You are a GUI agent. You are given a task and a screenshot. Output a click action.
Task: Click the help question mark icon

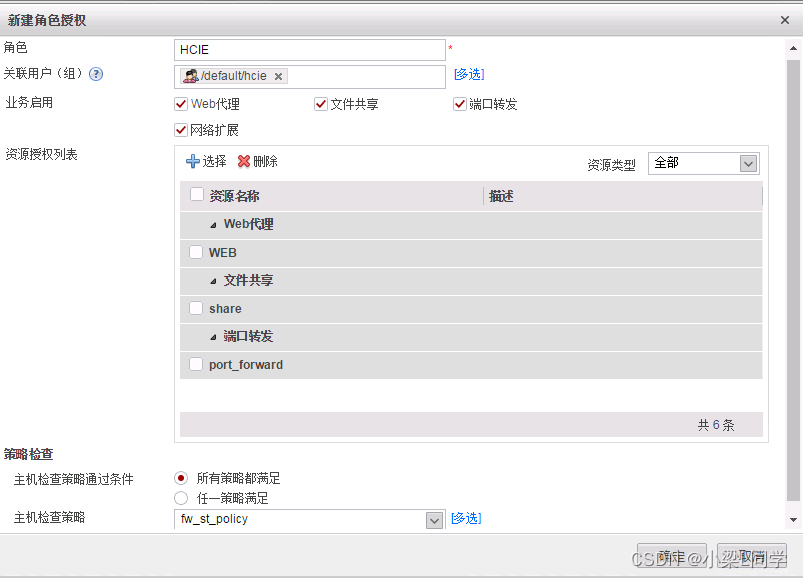[x=96, y=74]
